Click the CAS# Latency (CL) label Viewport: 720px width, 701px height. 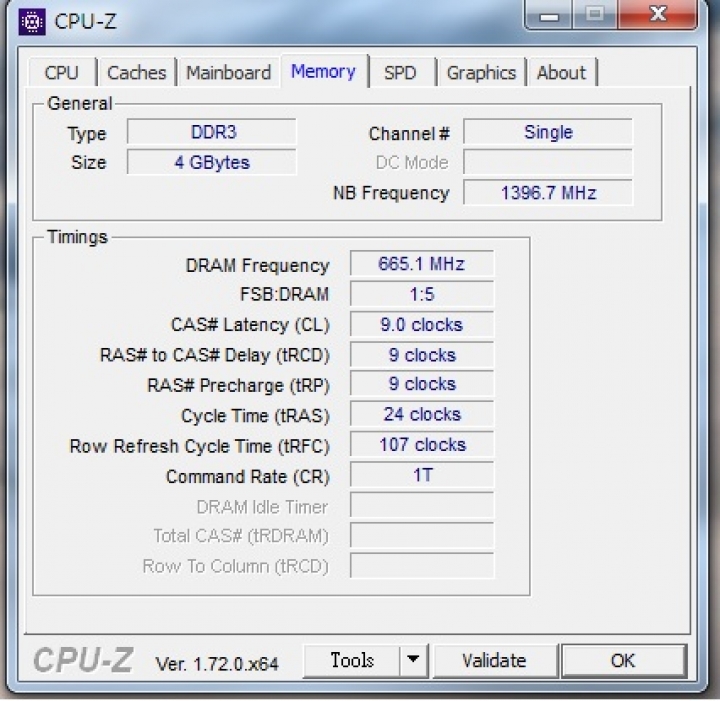(x=250, y=325)
